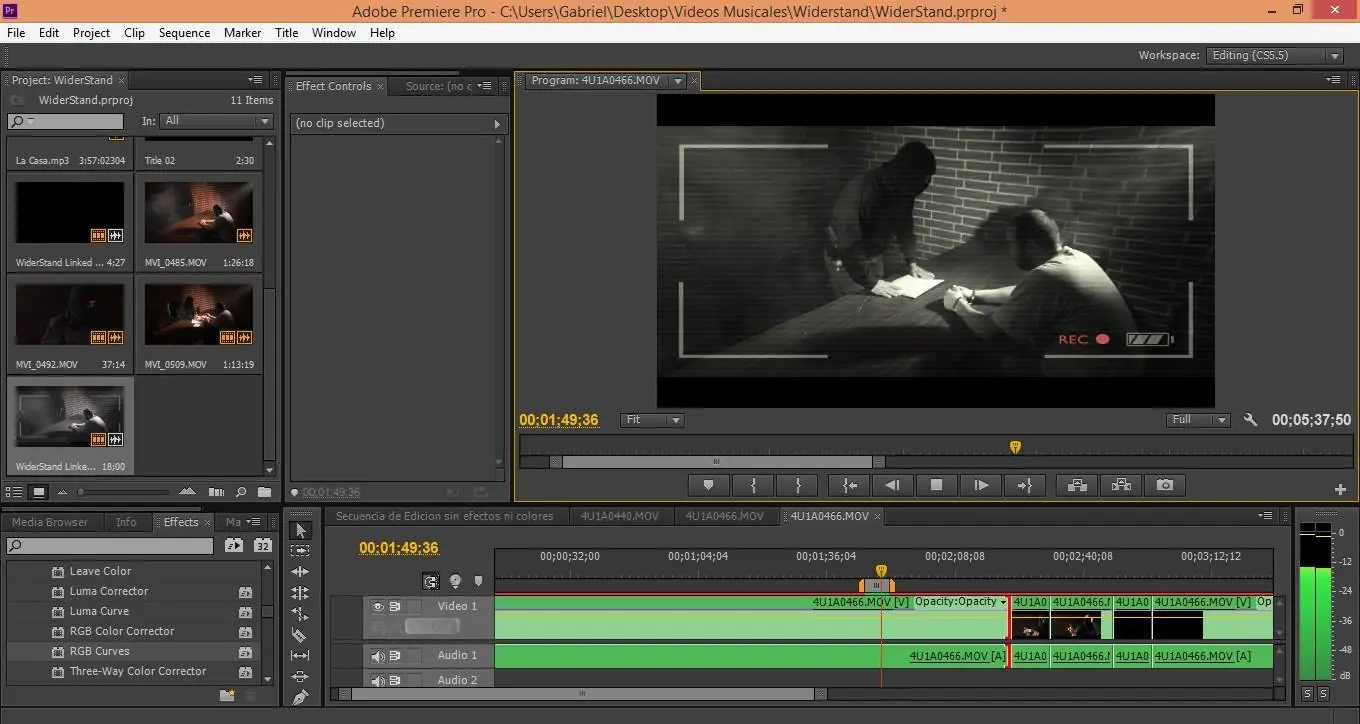Select the Selection arrow tool
1360x724 pixels.
pos(301,530)
